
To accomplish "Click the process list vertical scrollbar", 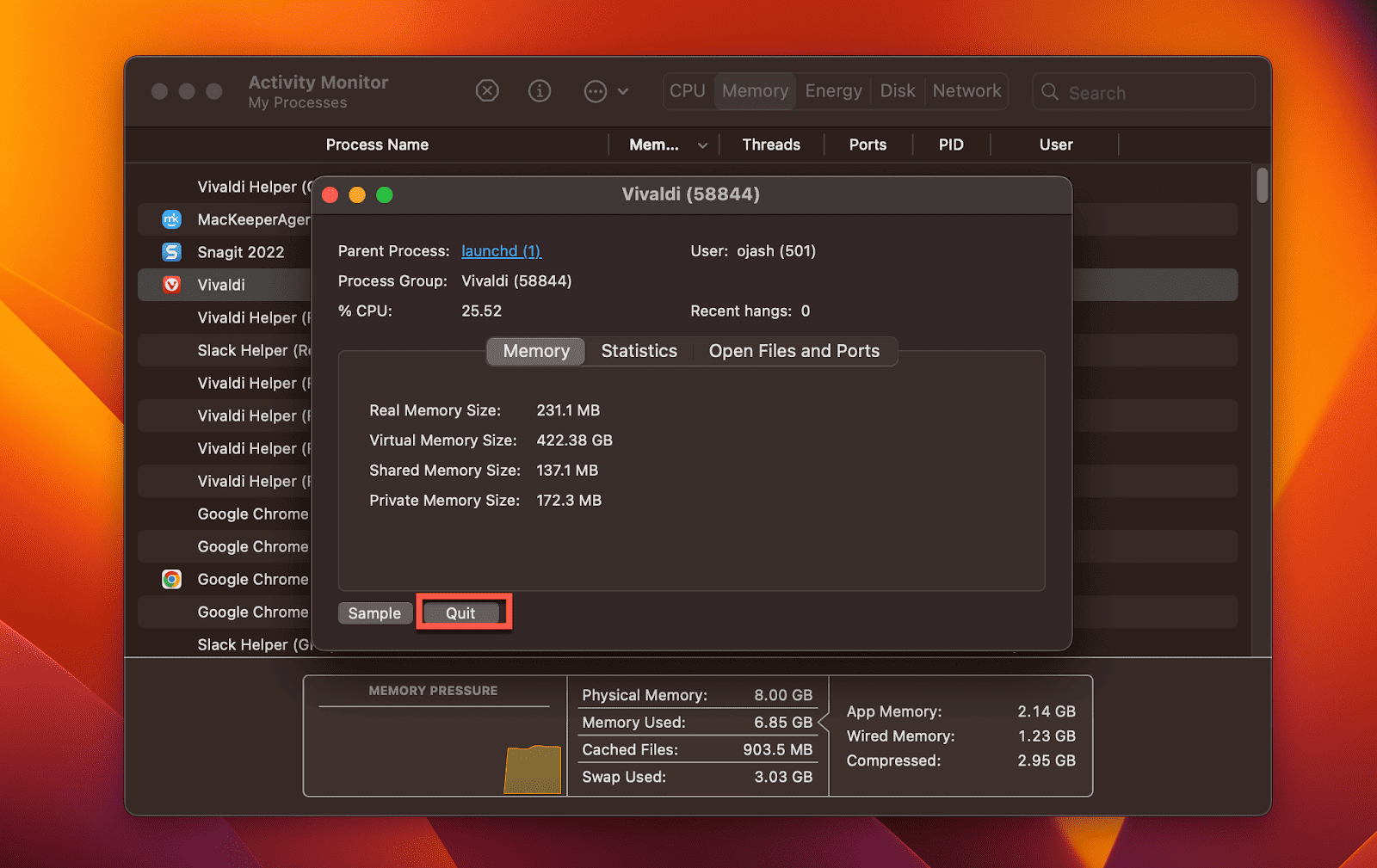I will [x=1262, y=185].
